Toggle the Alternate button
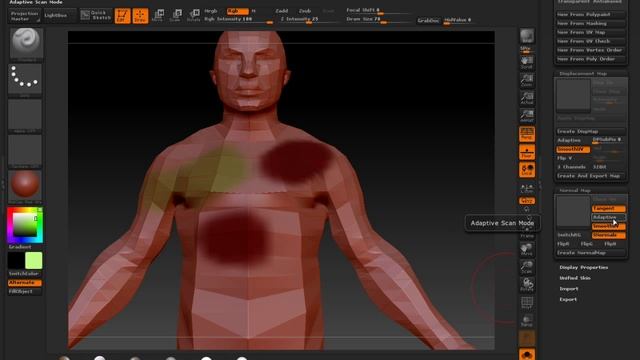 pyautogui.click(x=24, y=282)
